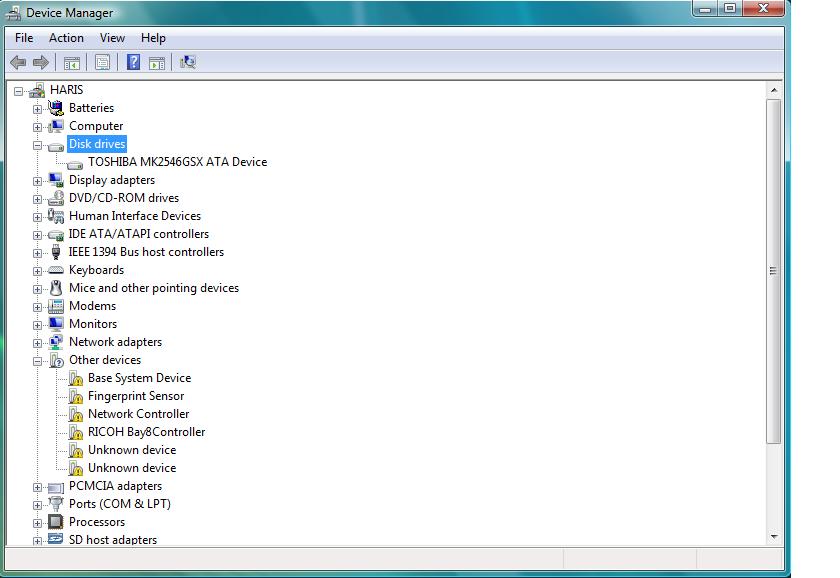The height and width of the screenshot is (578, 840).
Task: Click Scan for hardware changes icon
Action: coord(188,62)
